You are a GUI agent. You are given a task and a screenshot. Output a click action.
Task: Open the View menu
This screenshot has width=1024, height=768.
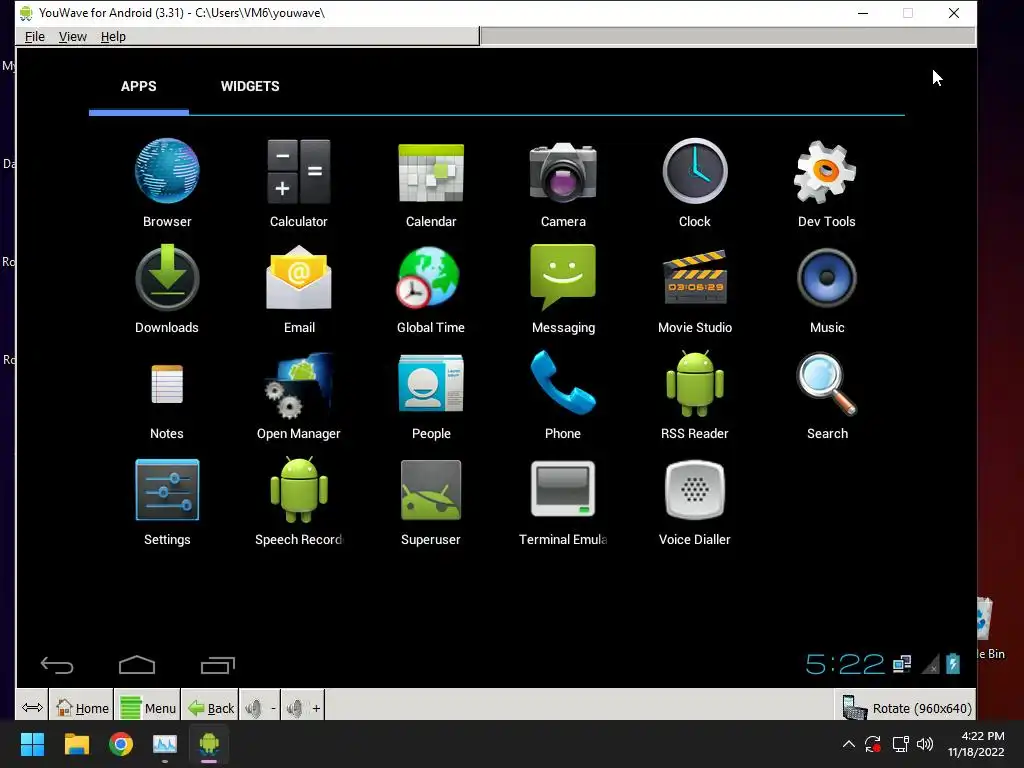(72, 37)
